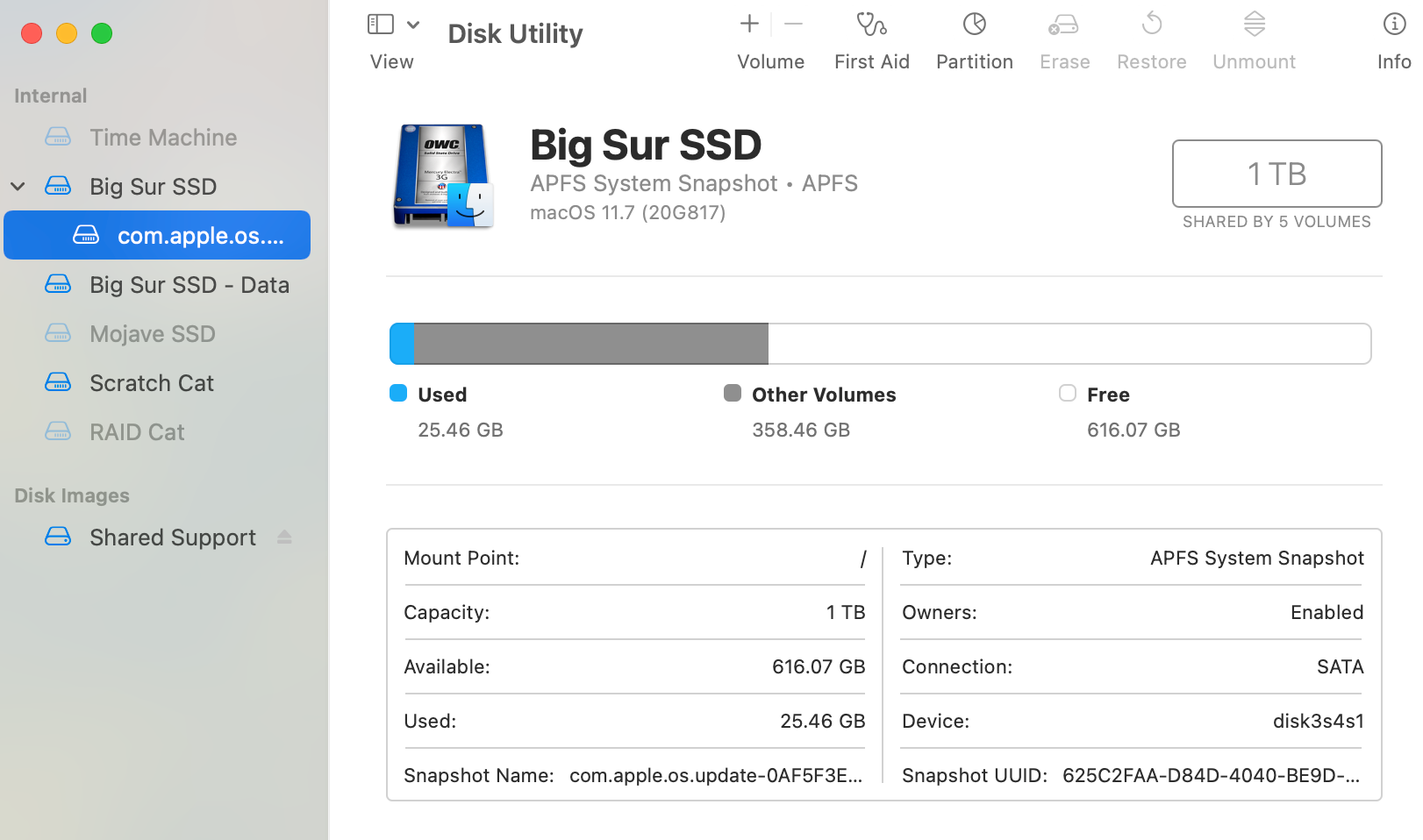The height and width of the screenshot is (840, 1423).
Task: Click the Owners Enabled value
Action: [1327, 613]
